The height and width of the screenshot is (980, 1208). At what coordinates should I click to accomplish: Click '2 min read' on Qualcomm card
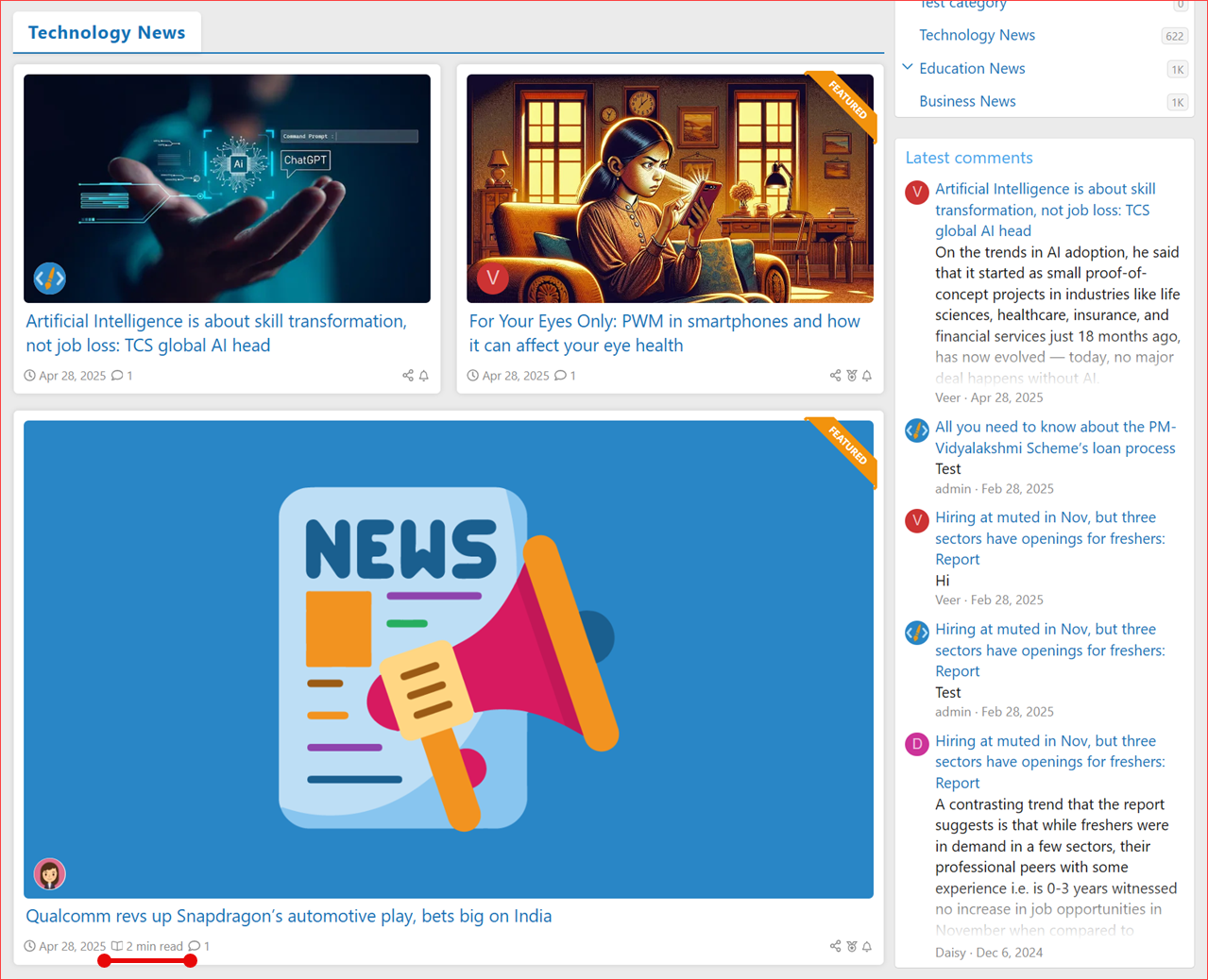click(155, 946)
